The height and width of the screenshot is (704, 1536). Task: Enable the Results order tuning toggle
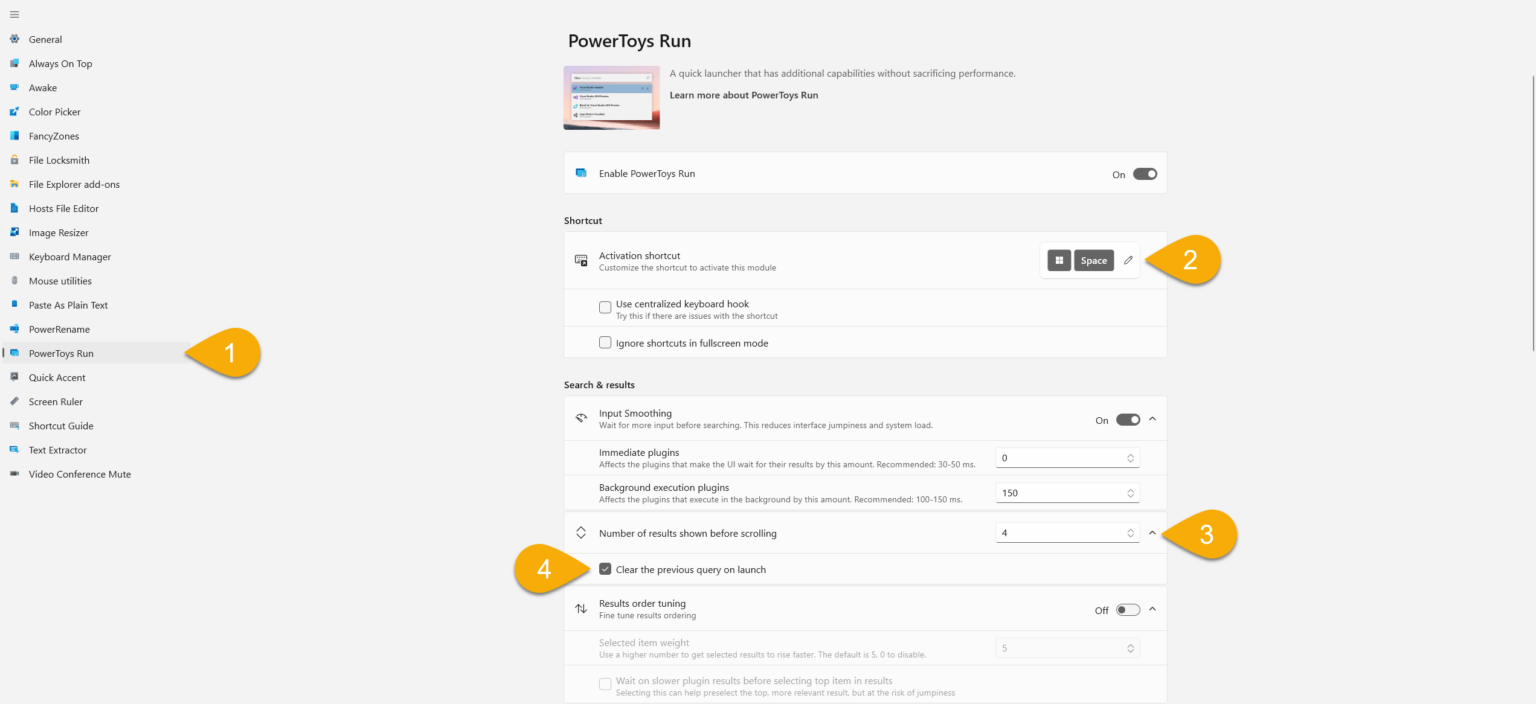pos(1127,610)
